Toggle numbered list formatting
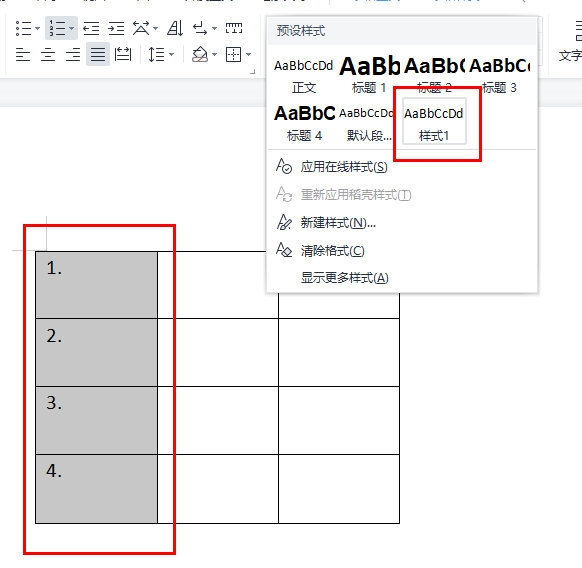Viewport: 582px width, 568px height. coord(57,28)
